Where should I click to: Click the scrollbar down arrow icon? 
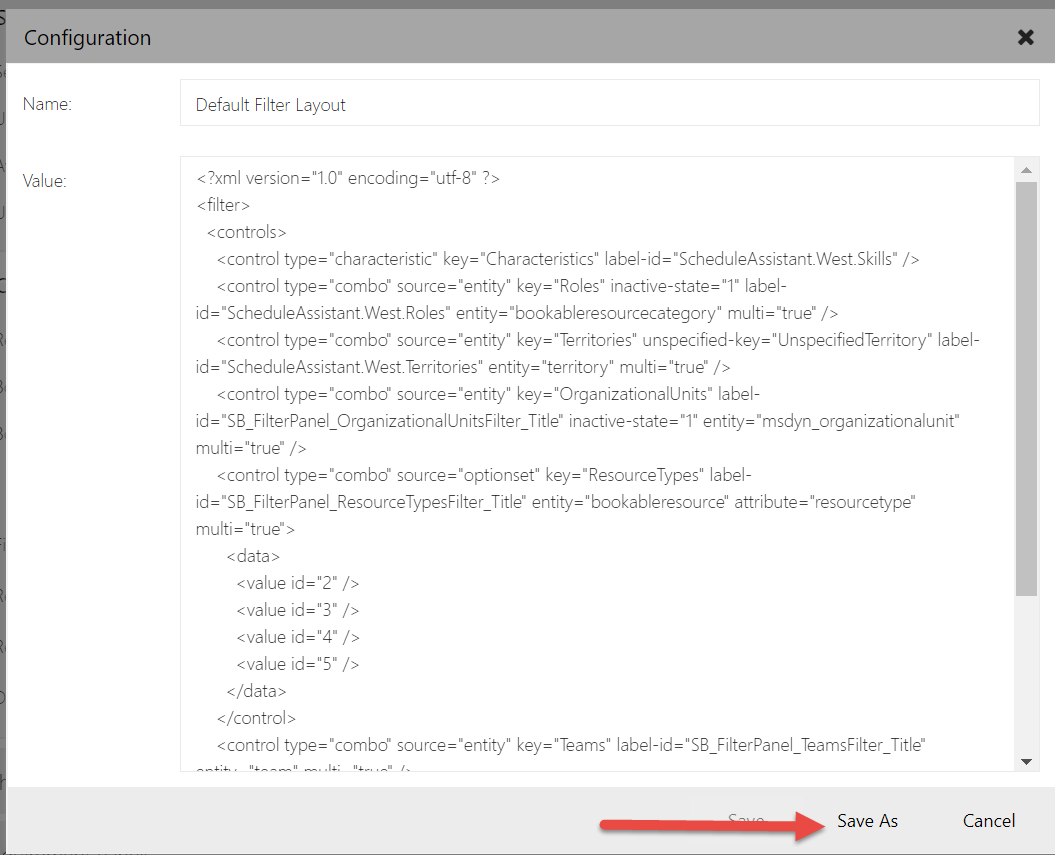1027,759
